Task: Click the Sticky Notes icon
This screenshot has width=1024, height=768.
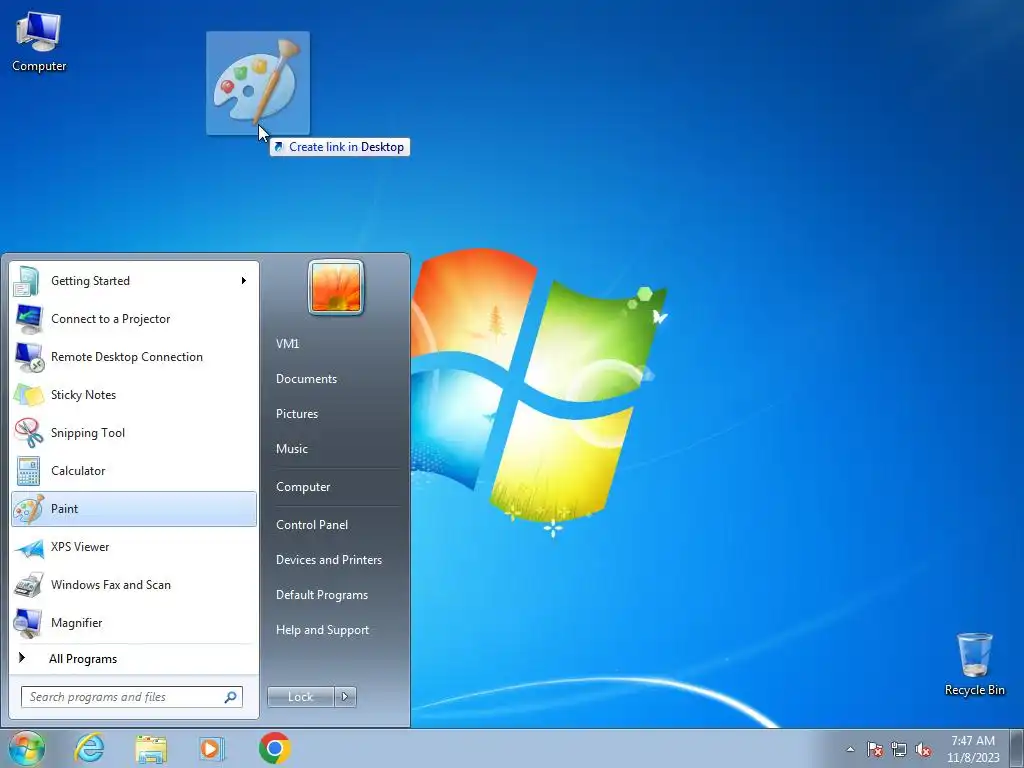Action: [x=28, y=394]
